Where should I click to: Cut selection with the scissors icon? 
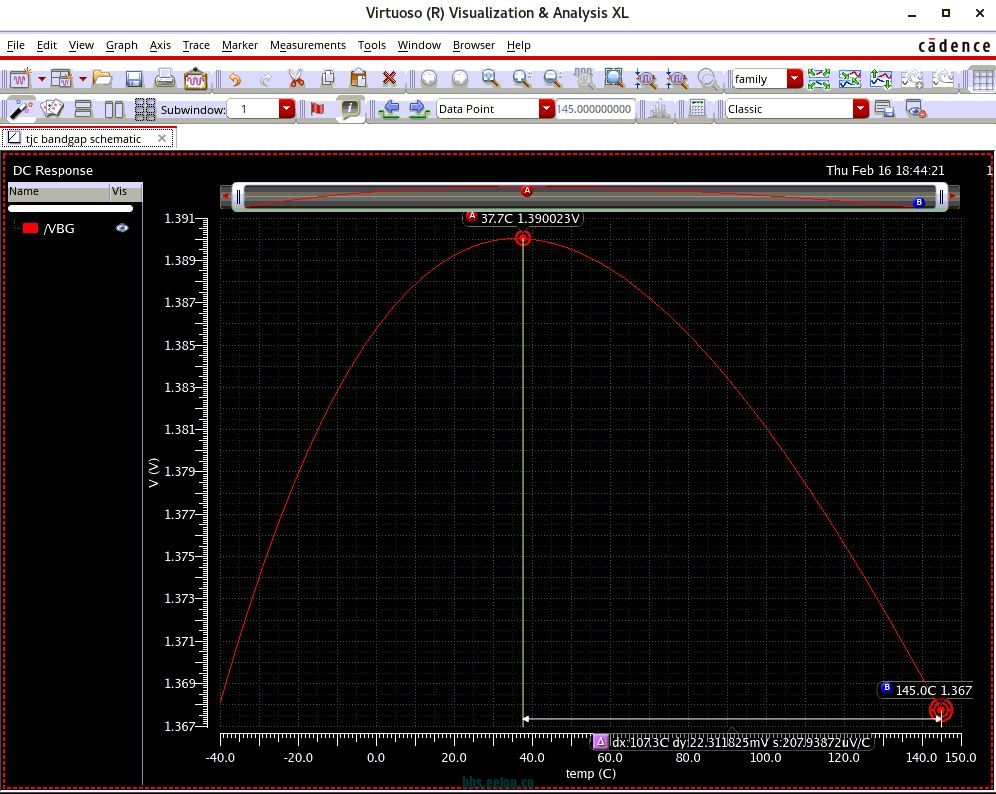296,79
